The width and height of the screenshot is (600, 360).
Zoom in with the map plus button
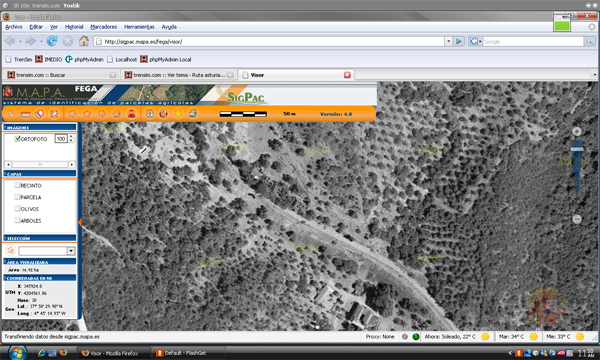click(577, 131)
